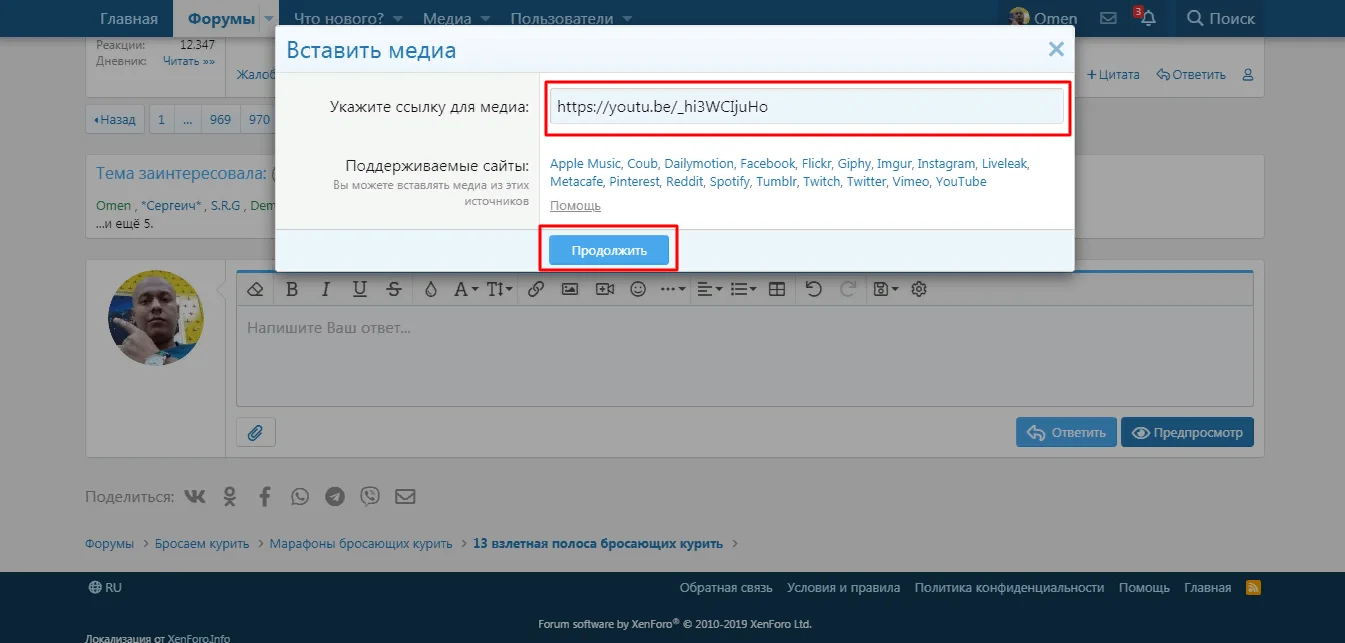Open the Twitch supported site link

[821, 181]
